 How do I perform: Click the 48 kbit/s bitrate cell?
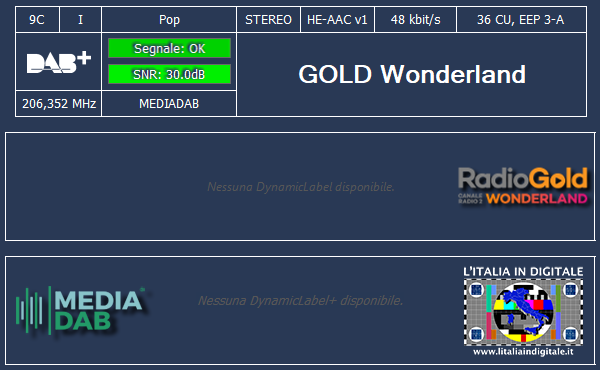click(x=416, y=20)
